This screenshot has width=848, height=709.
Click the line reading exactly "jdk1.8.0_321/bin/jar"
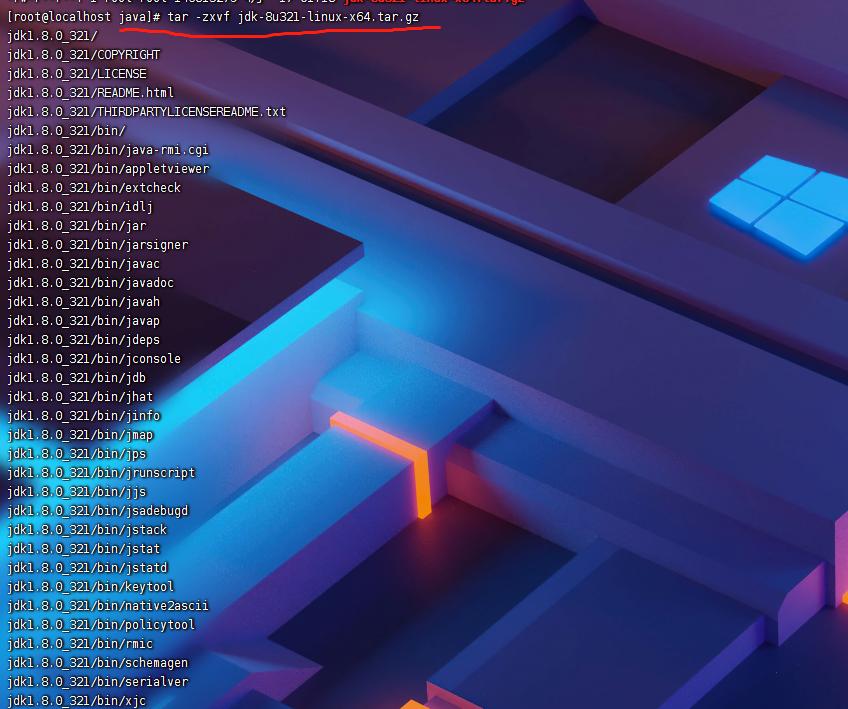click(x=77, y=226)
